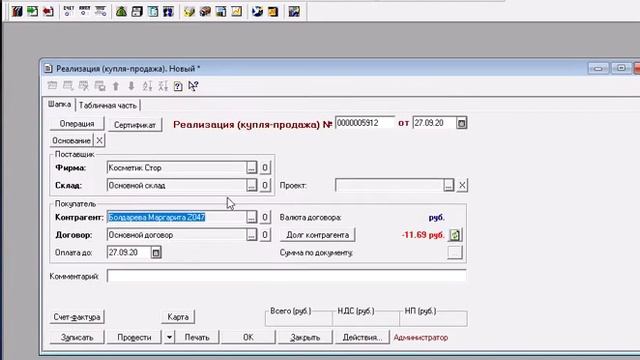Click the Сумма по документу square button
The image size is (640, 360).
[454, 253]
